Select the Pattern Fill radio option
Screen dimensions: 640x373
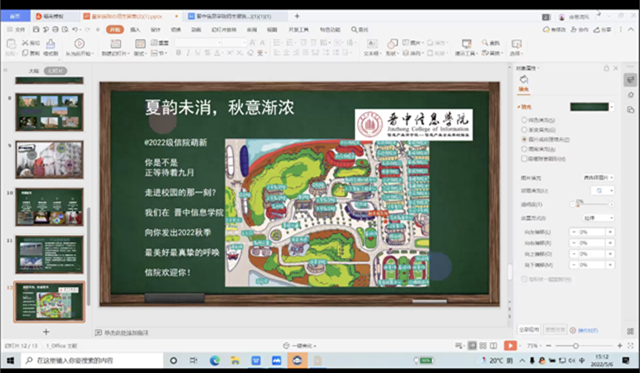click(524, 149)
